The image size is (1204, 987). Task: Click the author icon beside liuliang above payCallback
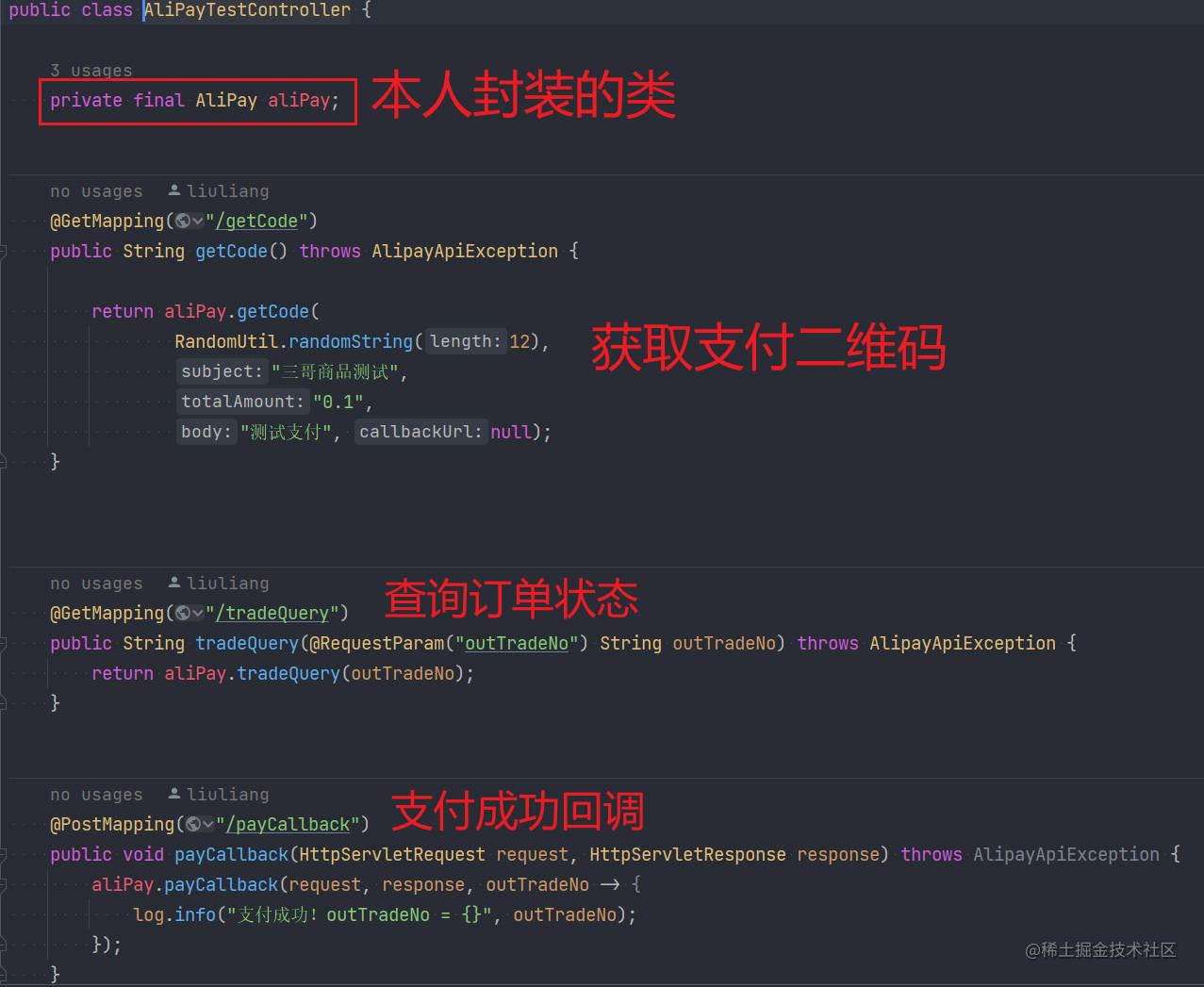coord(173,794)
